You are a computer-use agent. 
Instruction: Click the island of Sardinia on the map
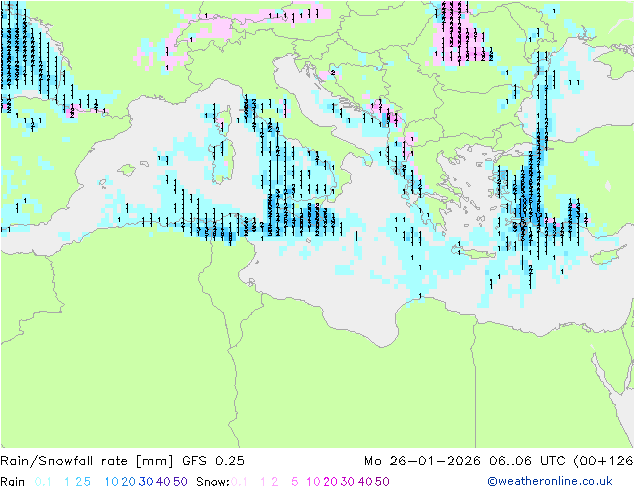coord(222,160)
